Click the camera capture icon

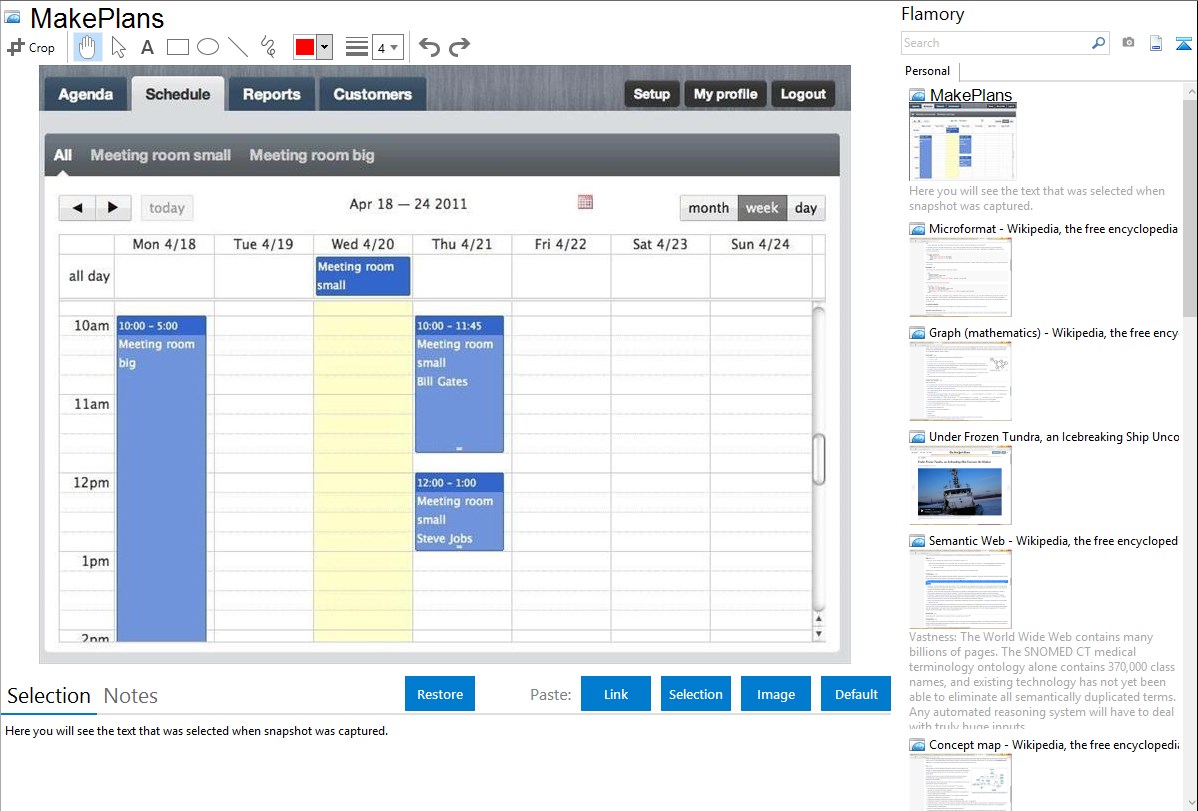pyautogui.click(x=1128, y=43)
